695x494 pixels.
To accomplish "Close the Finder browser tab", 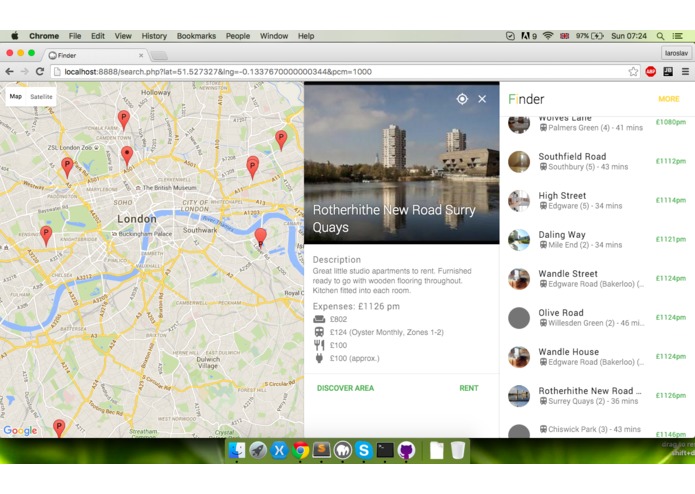I will [x=141, y=55].
